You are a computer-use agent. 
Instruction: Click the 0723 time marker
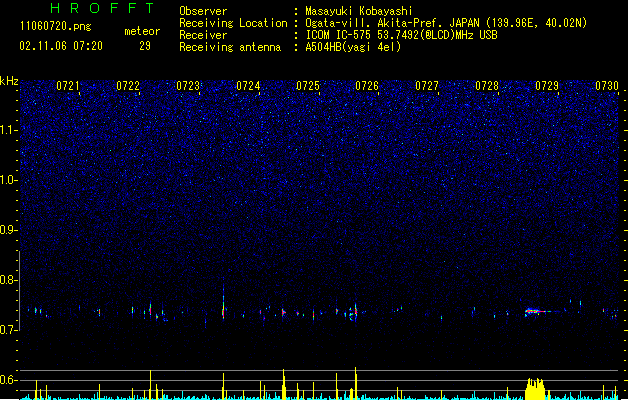point(188,86)
